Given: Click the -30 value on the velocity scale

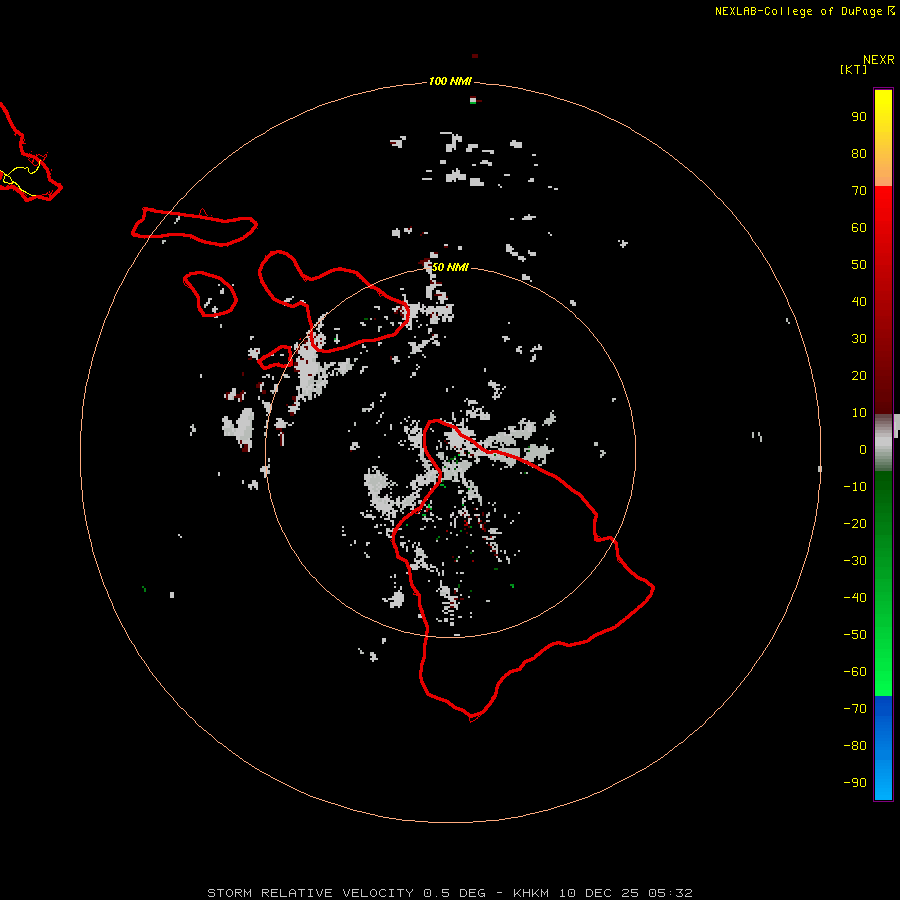Looking at the screenshot, I should (855, 561).
